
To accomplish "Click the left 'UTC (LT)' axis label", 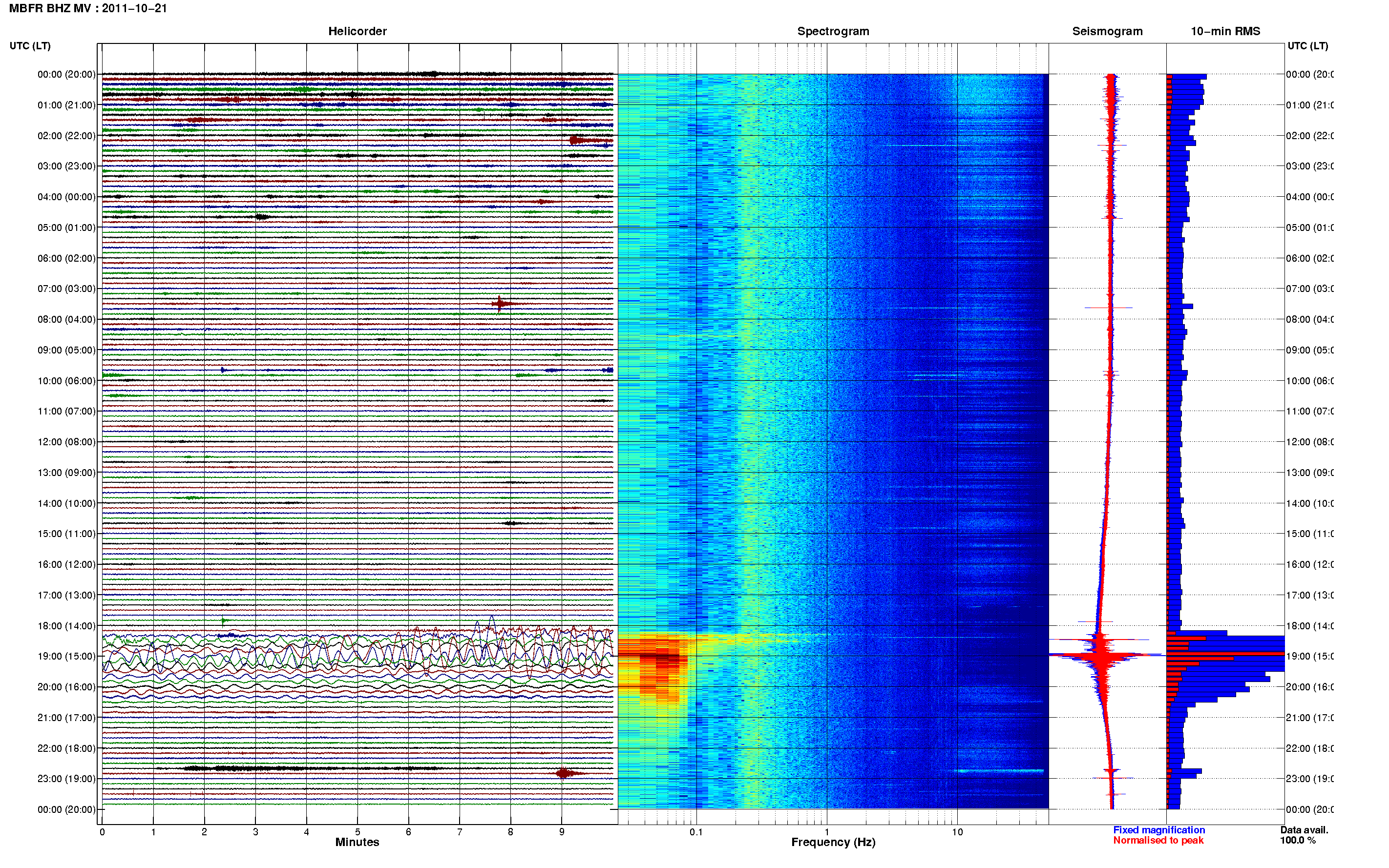I will coord(30,46).
